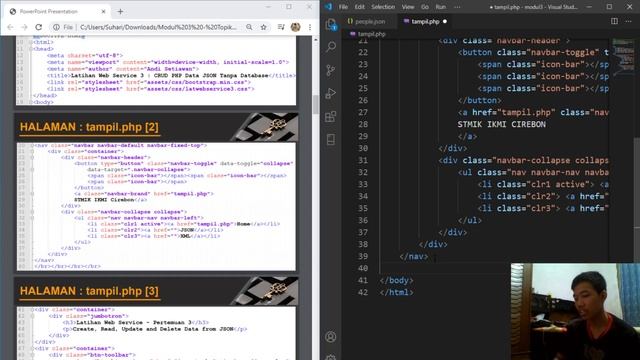Click the clr3 list item on line 35

click(543, 208)
